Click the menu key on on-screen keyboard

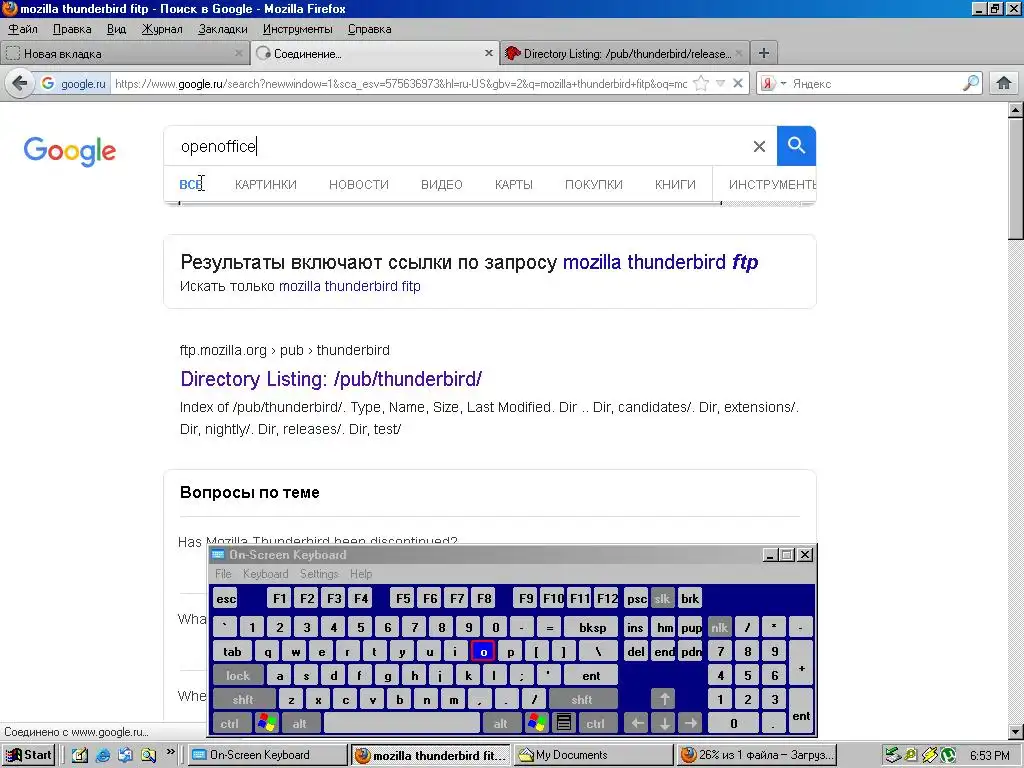564,722
